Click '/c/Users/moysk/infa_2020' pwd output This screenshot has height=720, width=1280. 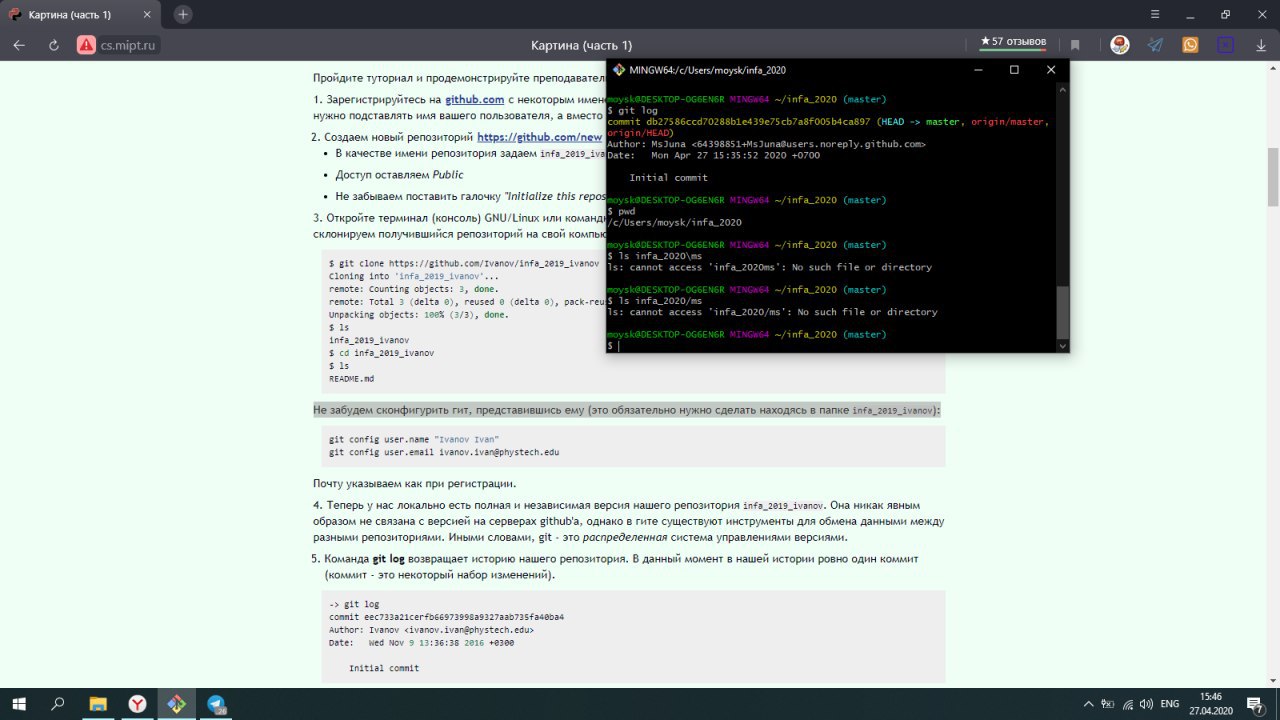click(674, 222)
